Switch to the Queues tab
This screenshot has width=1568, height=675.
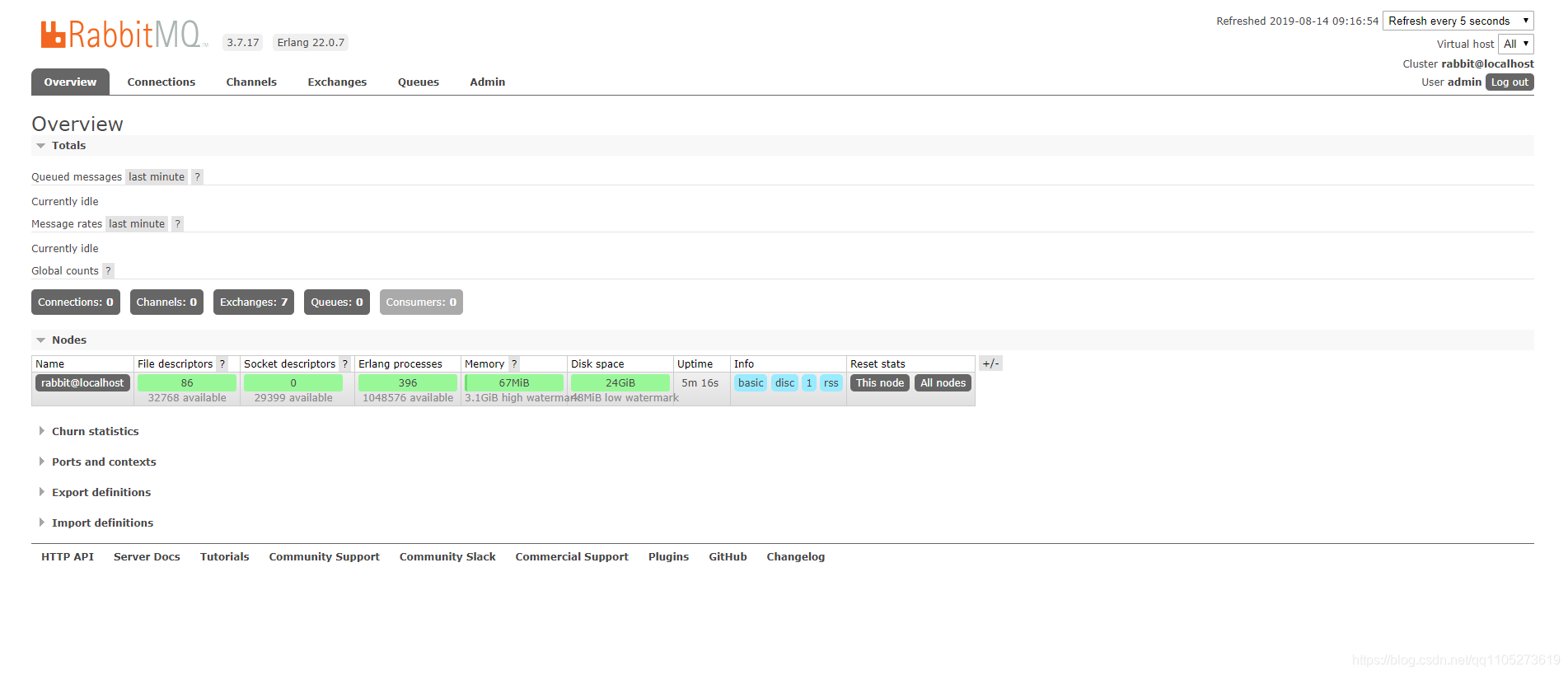[419, 82]
